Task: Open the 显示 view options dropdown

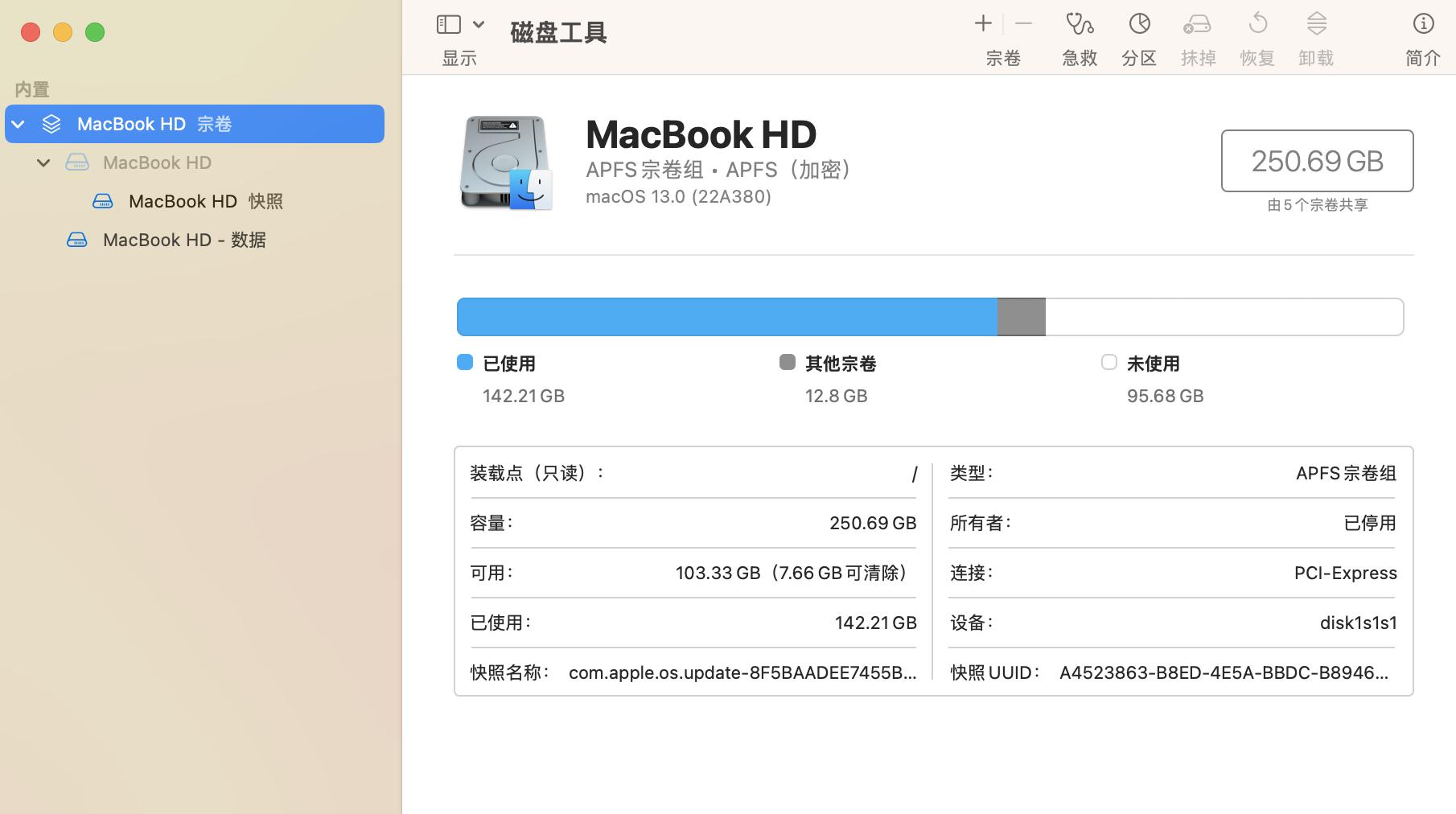Action: click(459, 24)
